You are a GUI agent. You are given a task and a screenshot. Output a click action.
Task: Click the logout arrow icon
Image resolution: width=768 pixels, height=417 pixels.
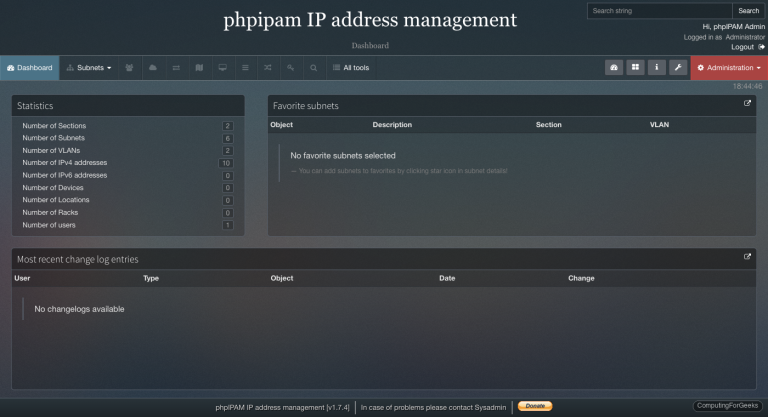pos(761,47)
